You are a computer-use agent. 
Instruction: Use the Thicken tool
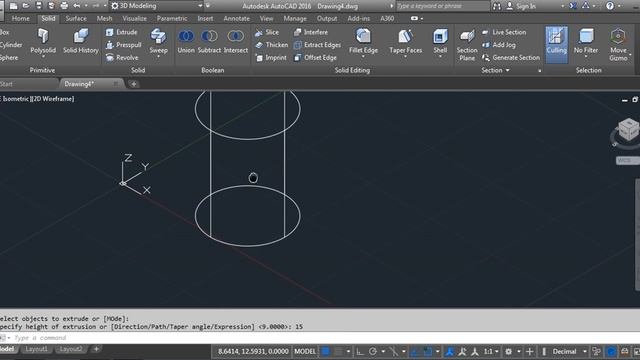click(271, 45)
